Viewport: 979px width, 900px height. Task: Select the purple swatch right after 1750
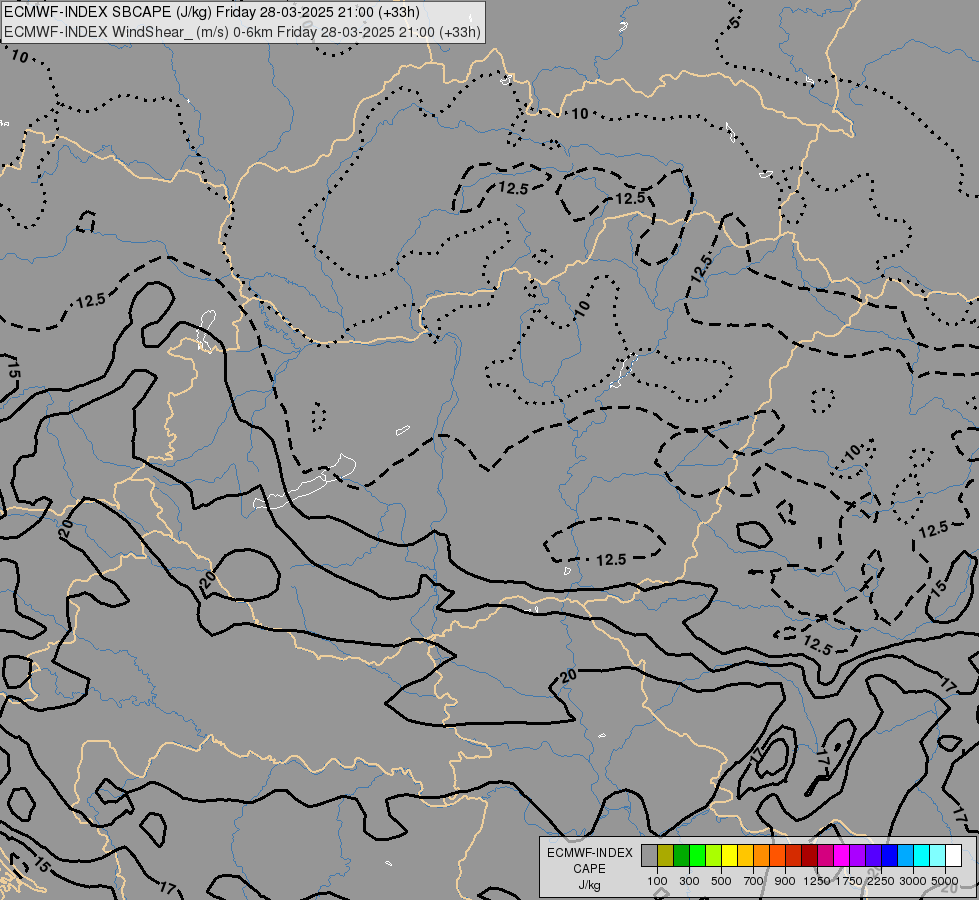(857, 856)
